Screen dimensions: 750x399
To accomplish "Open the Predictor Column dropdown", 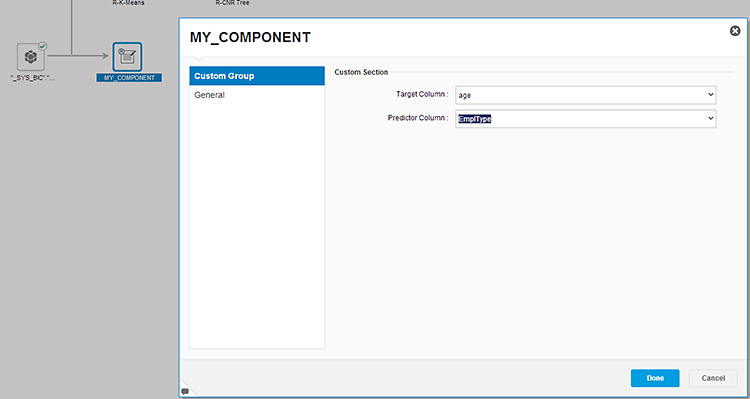I will (x=585, y=119).
